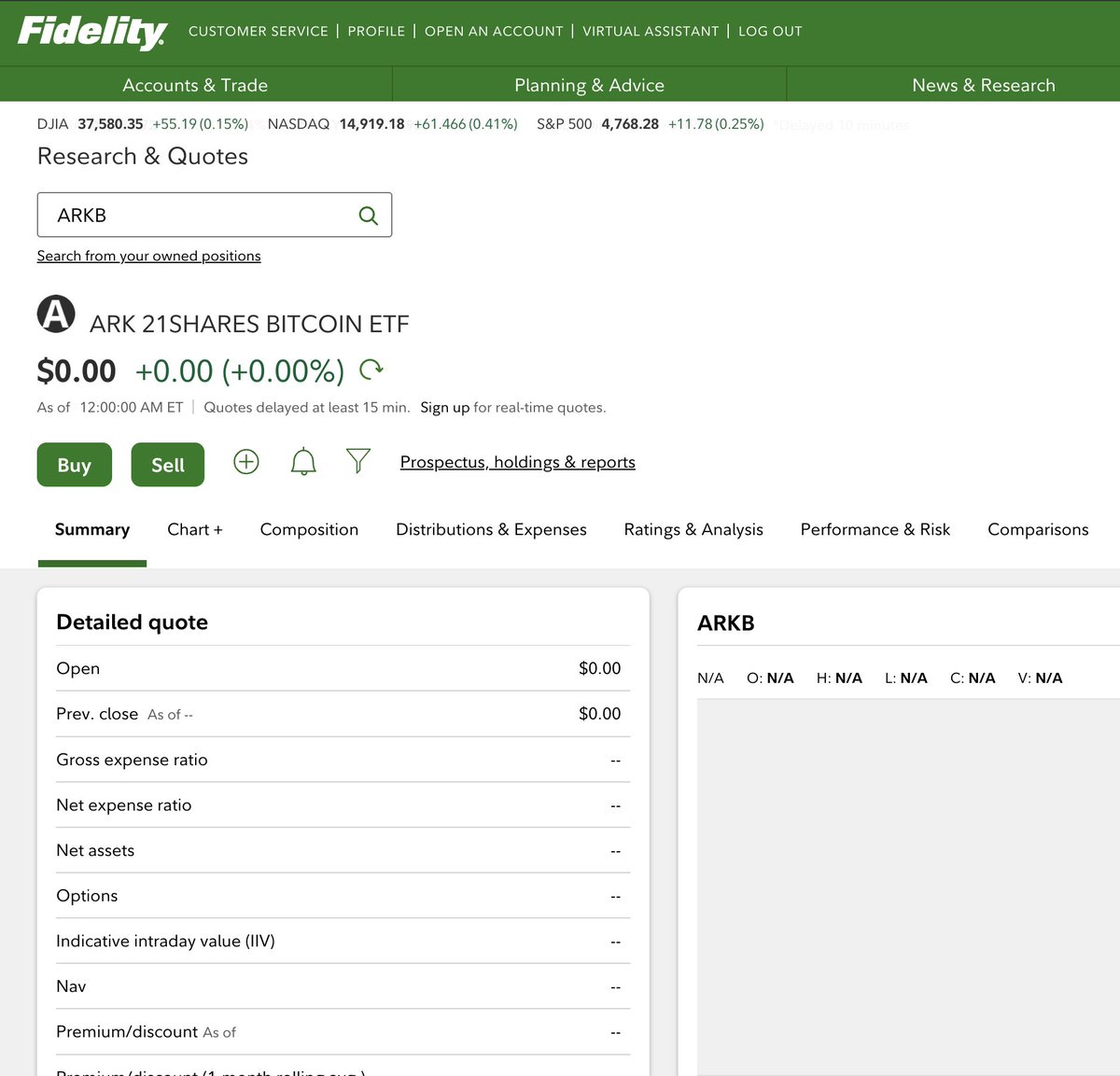Image resolution: width=1120 pixels, height=1076 pixels.
Task: Click the Open row label
Action: 77,668
